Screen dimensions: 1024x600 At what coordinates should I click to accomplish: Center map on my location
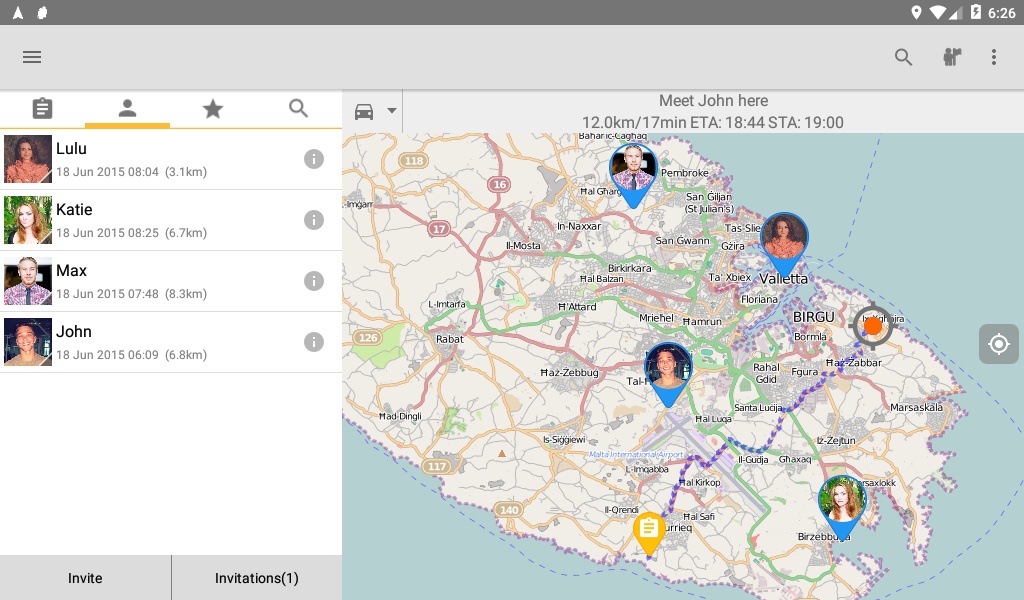[999, 343]
